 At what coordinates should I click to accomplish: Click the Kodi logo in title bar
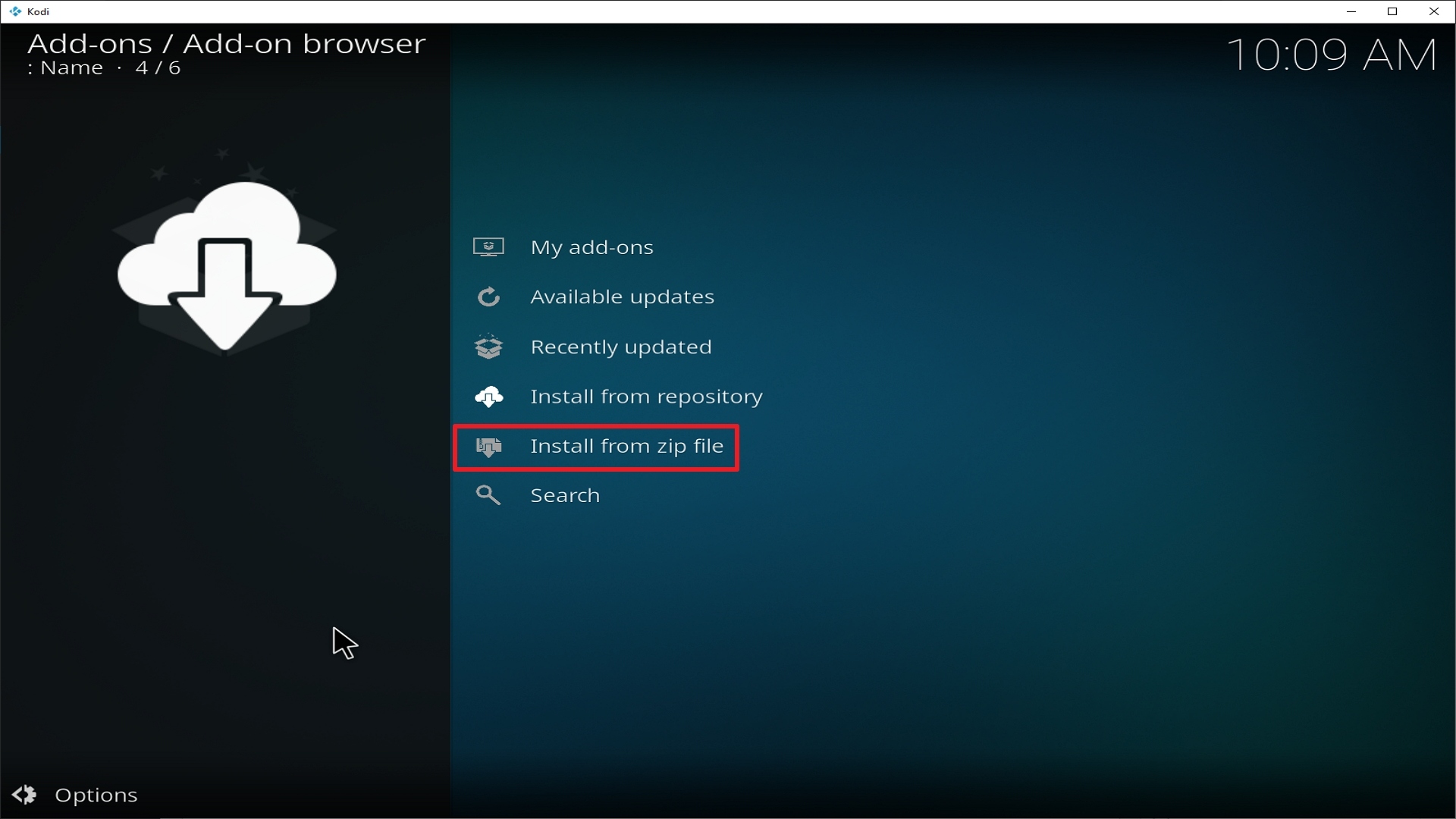click(x=15, y=11)
